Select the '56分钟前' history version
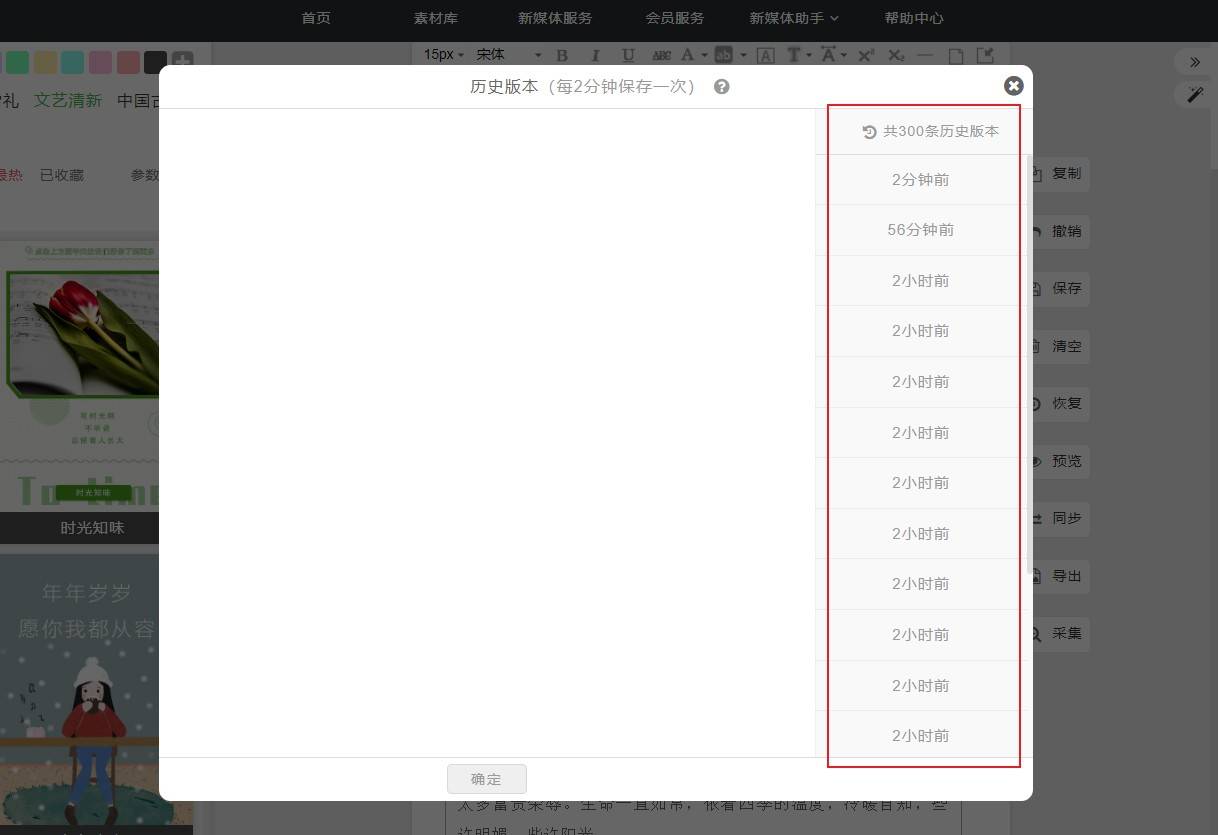This screenshot has width=1218, height=835. point(920,230)
